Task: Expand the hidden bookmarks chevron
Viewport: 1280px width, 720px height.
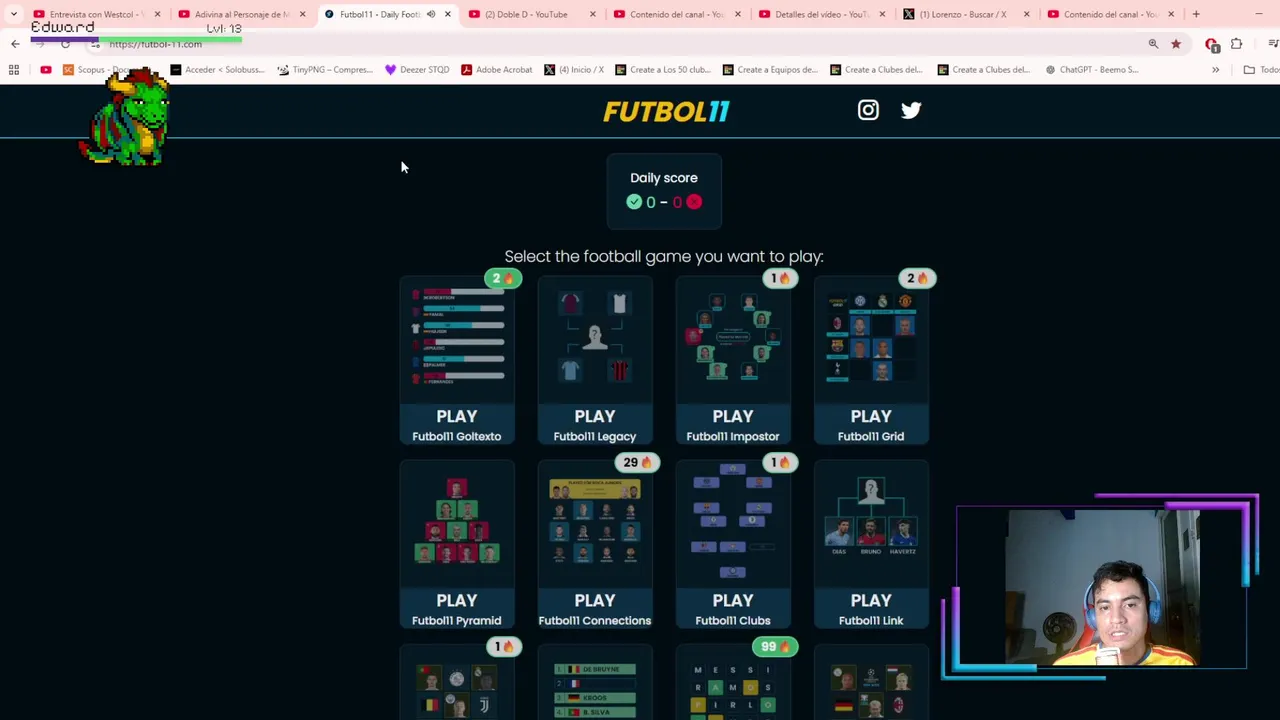Action: 1215,70
